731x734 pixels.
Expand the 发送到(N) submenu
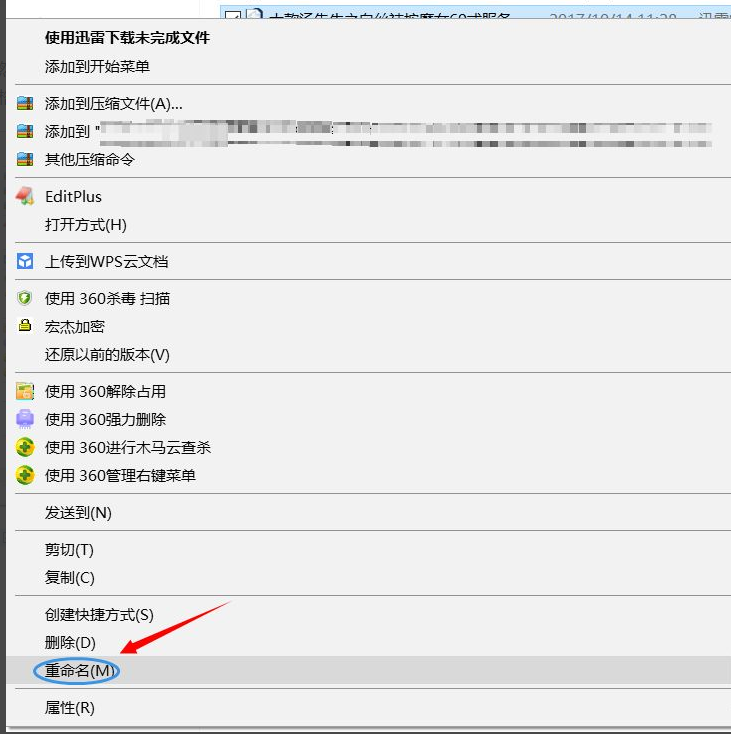(78, 512)
